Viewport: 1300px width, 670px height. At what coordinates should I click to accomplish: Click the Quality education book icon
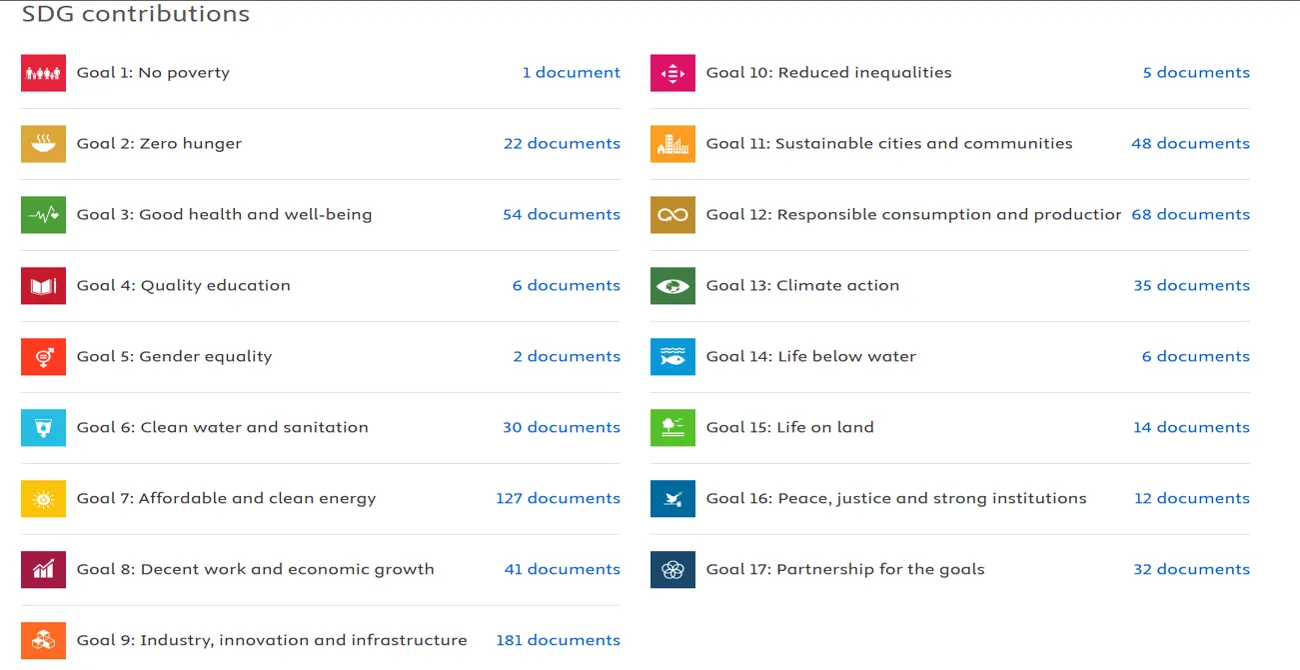(x=43, y=286)
